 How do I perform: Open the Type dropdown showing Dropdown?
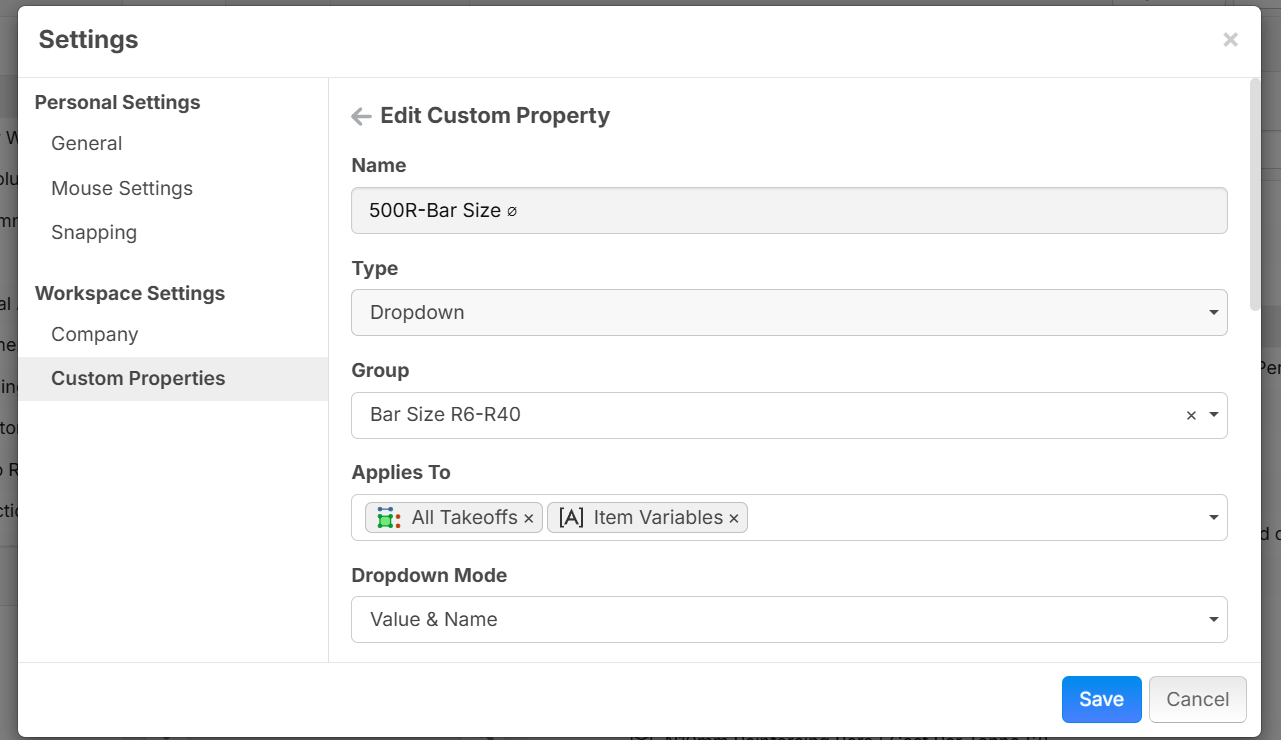788,313
